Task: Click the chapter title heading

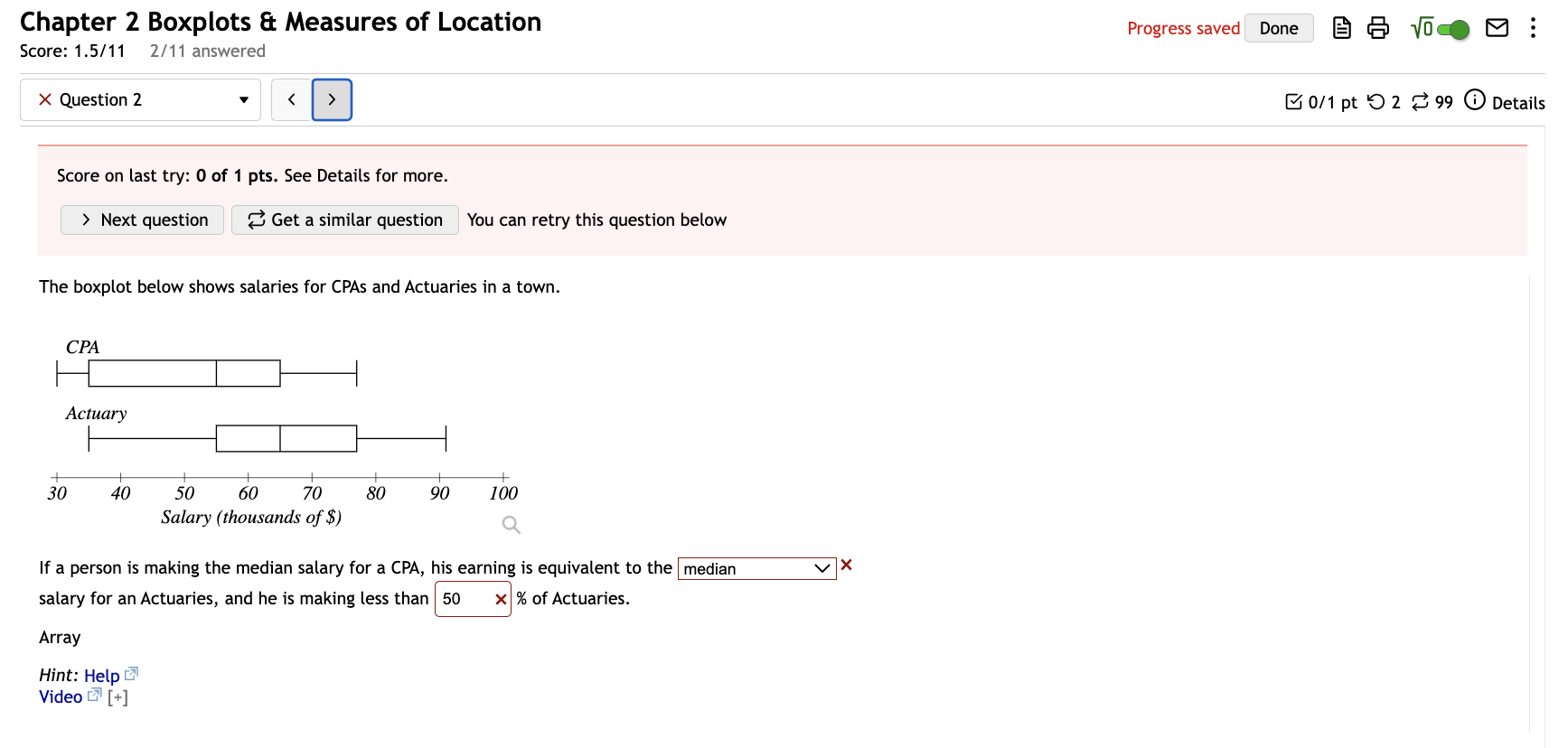Action: [x=281, y=22]
